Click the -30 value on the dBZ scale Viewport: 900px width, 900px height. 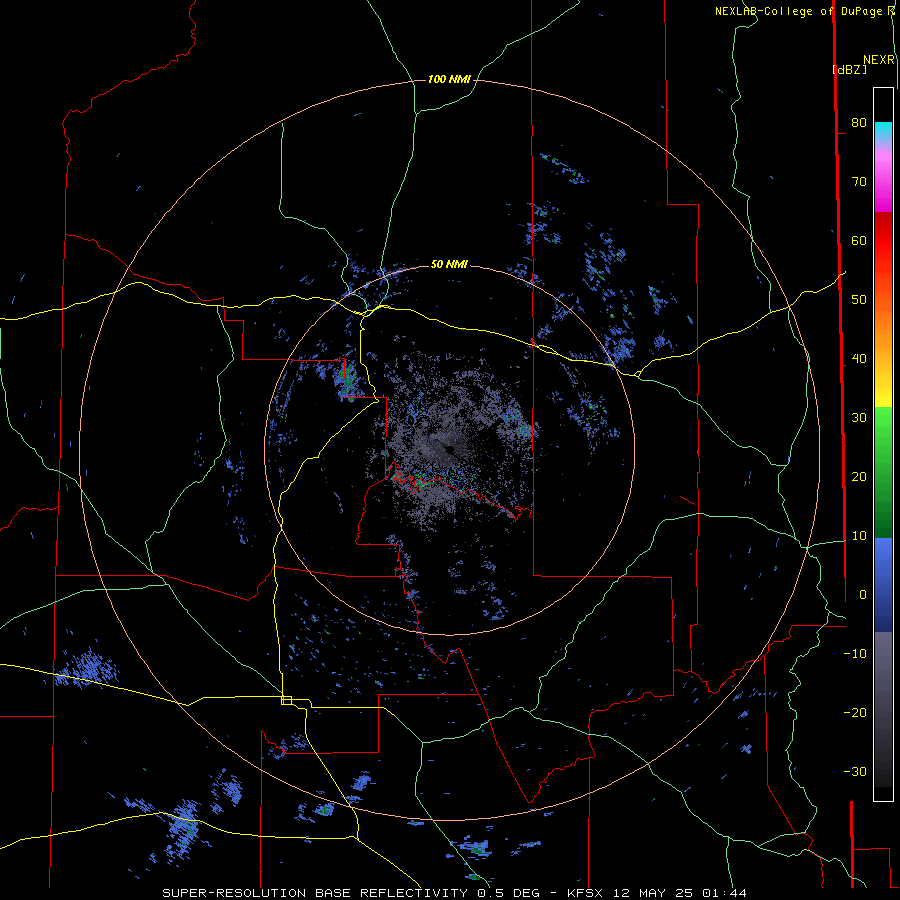click(x=855, y=771)
